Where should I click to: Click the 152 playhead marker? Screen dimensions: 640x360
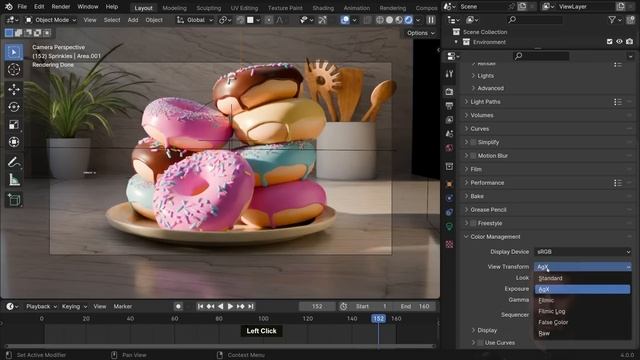point(378,318)
